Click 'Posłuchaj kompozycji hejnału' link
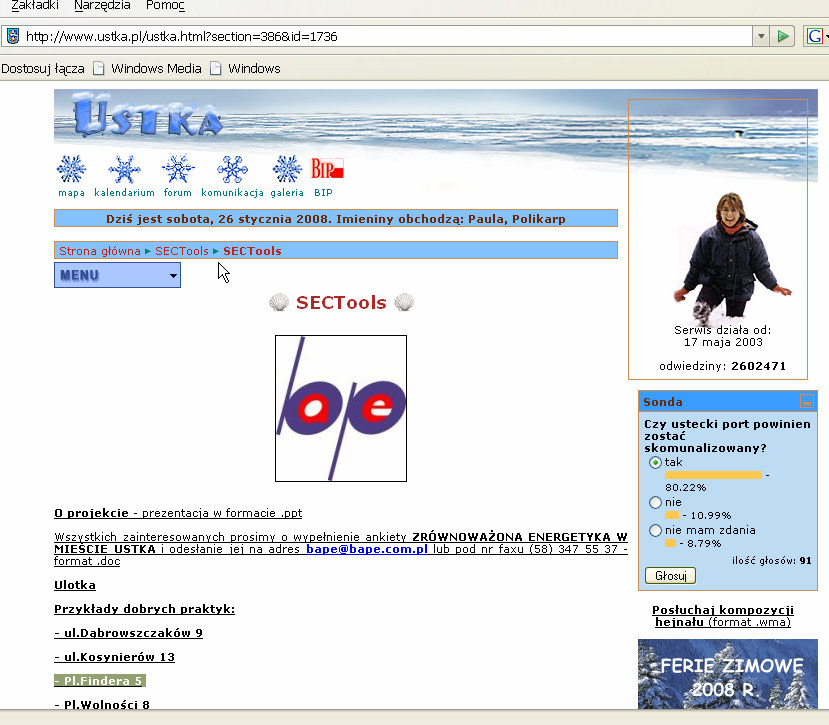The height and width of the screenshot is (725, 829). [x=723, y=616]
